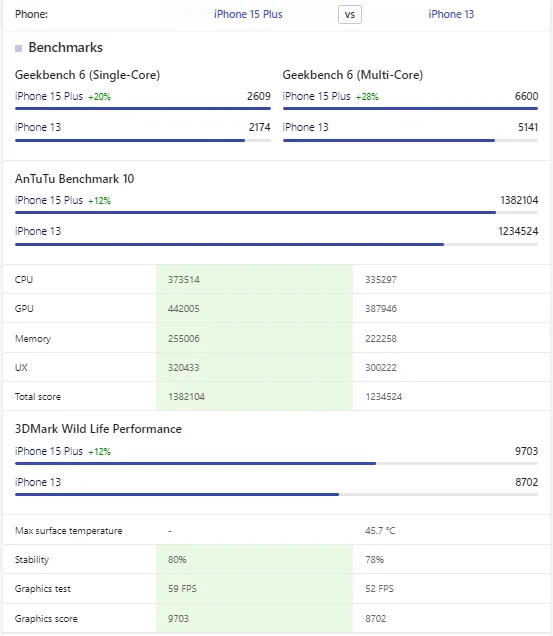Click the +28% multi-core advantage label
This screenshot has height=636, width=553.
[367, 97]
